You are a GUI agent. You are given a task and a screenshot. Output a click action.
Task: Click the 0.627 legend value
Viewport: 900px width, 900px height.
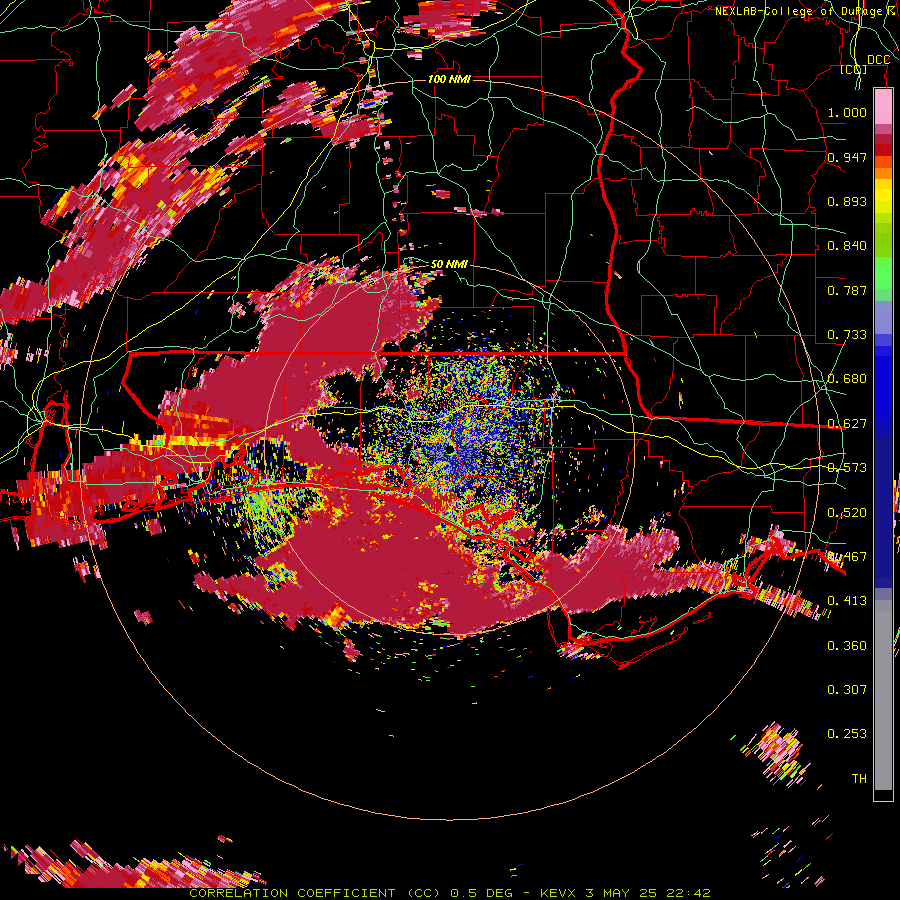point(847,424)
